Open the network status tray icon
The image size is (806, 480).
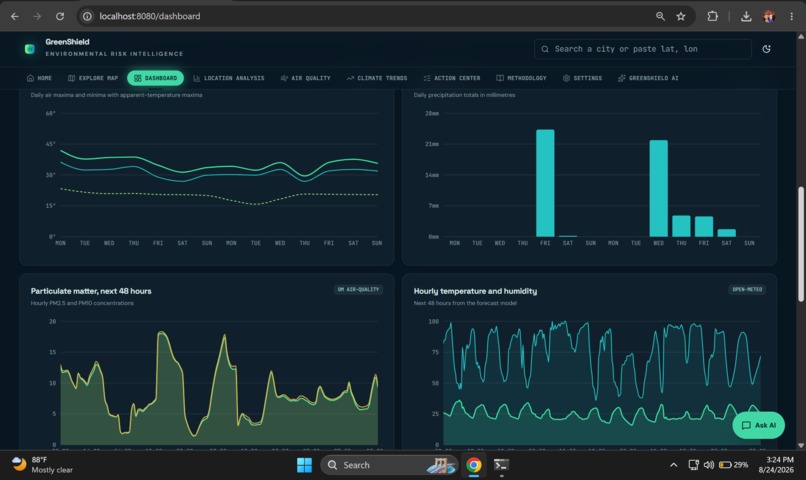tap(693, 465)
